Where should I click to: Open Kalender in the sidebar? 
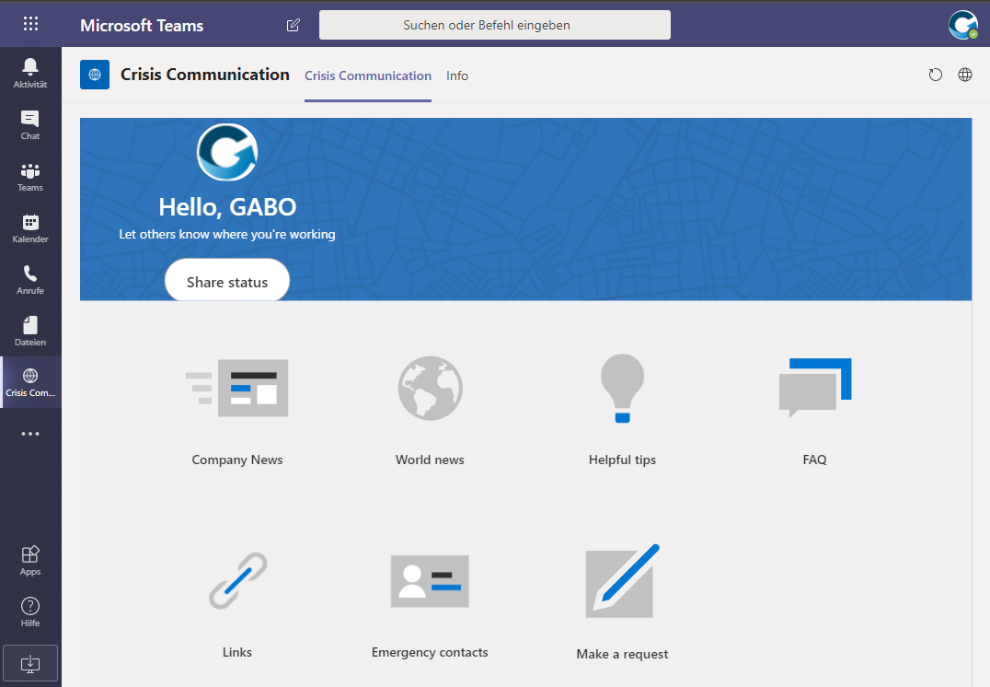coord(30,228)
